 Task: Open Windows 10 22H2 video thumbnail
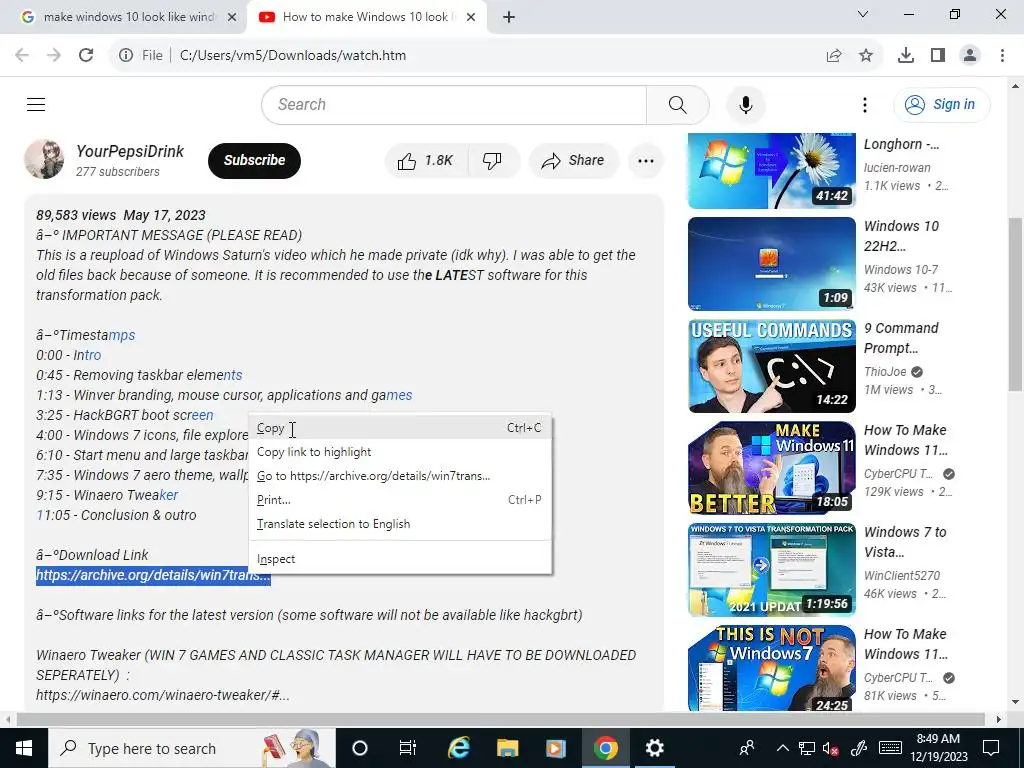click(x=771, y=264)
